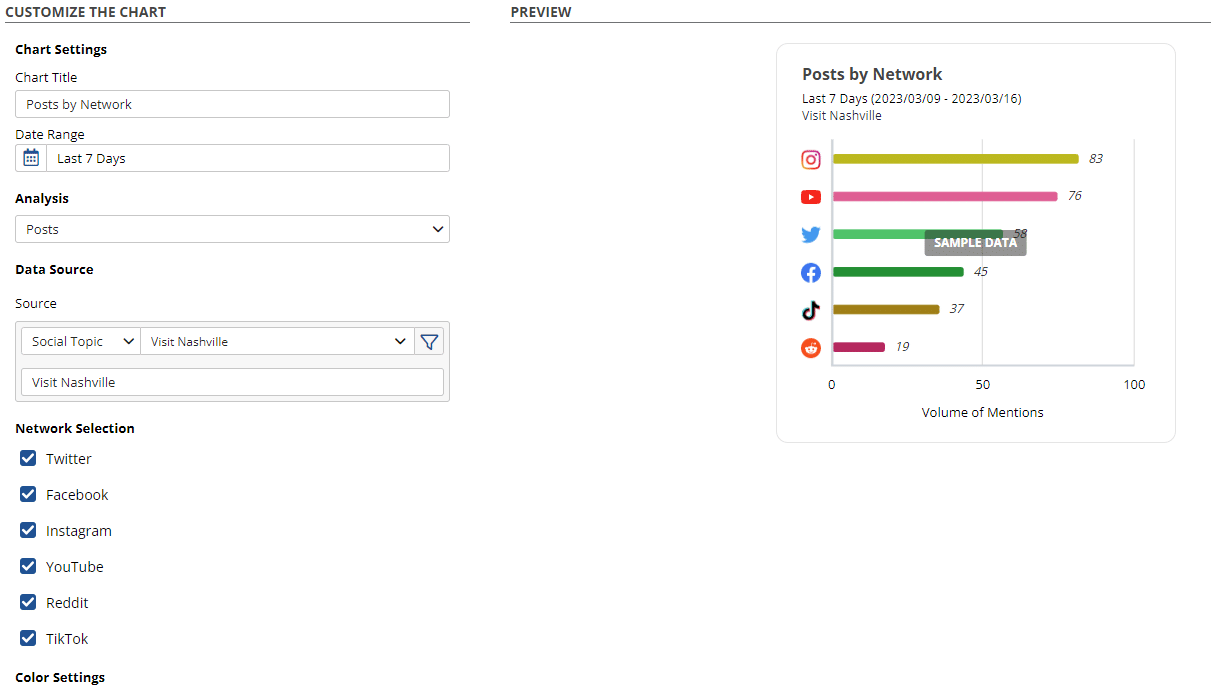Toggle the Facebook network checkbox
This screenshot has height=690, width=1211.
click(29, 495)
